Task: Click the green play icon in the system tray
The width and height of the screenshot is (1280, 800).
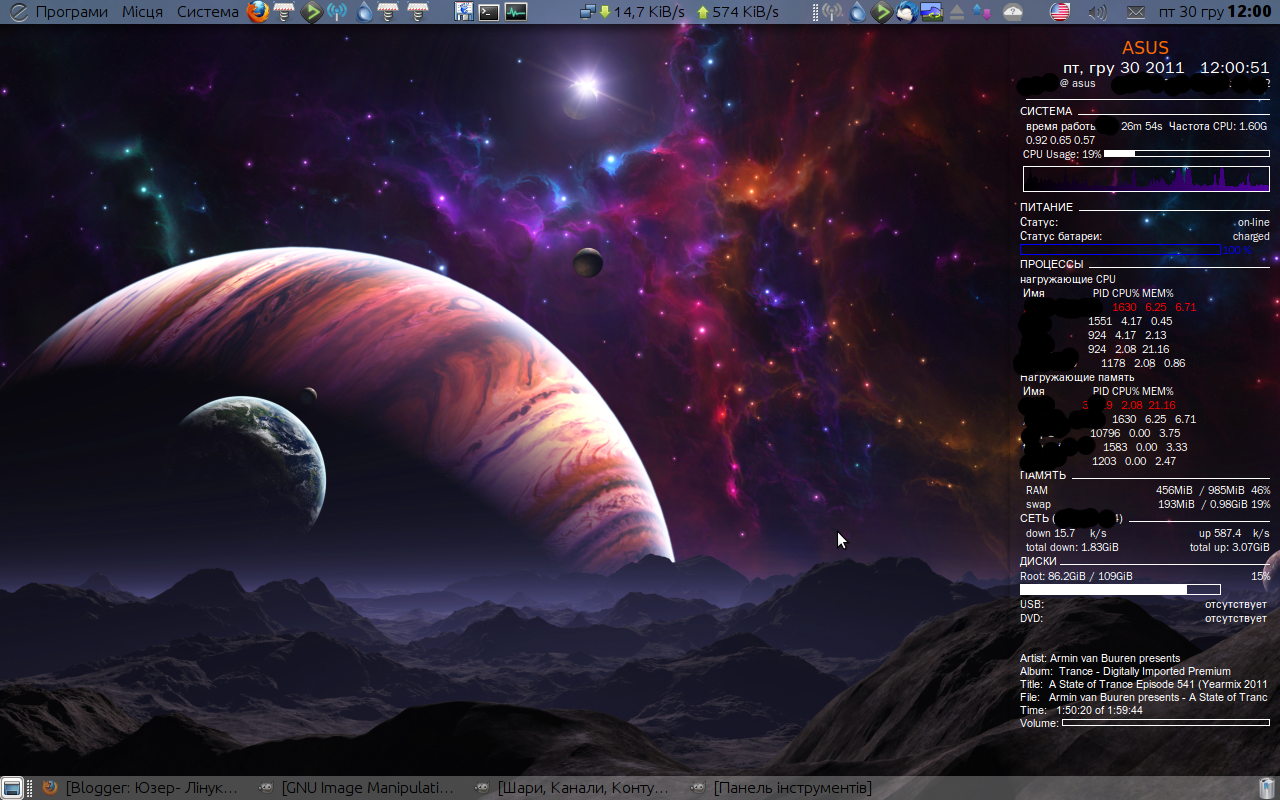Action: click(882, 12)
